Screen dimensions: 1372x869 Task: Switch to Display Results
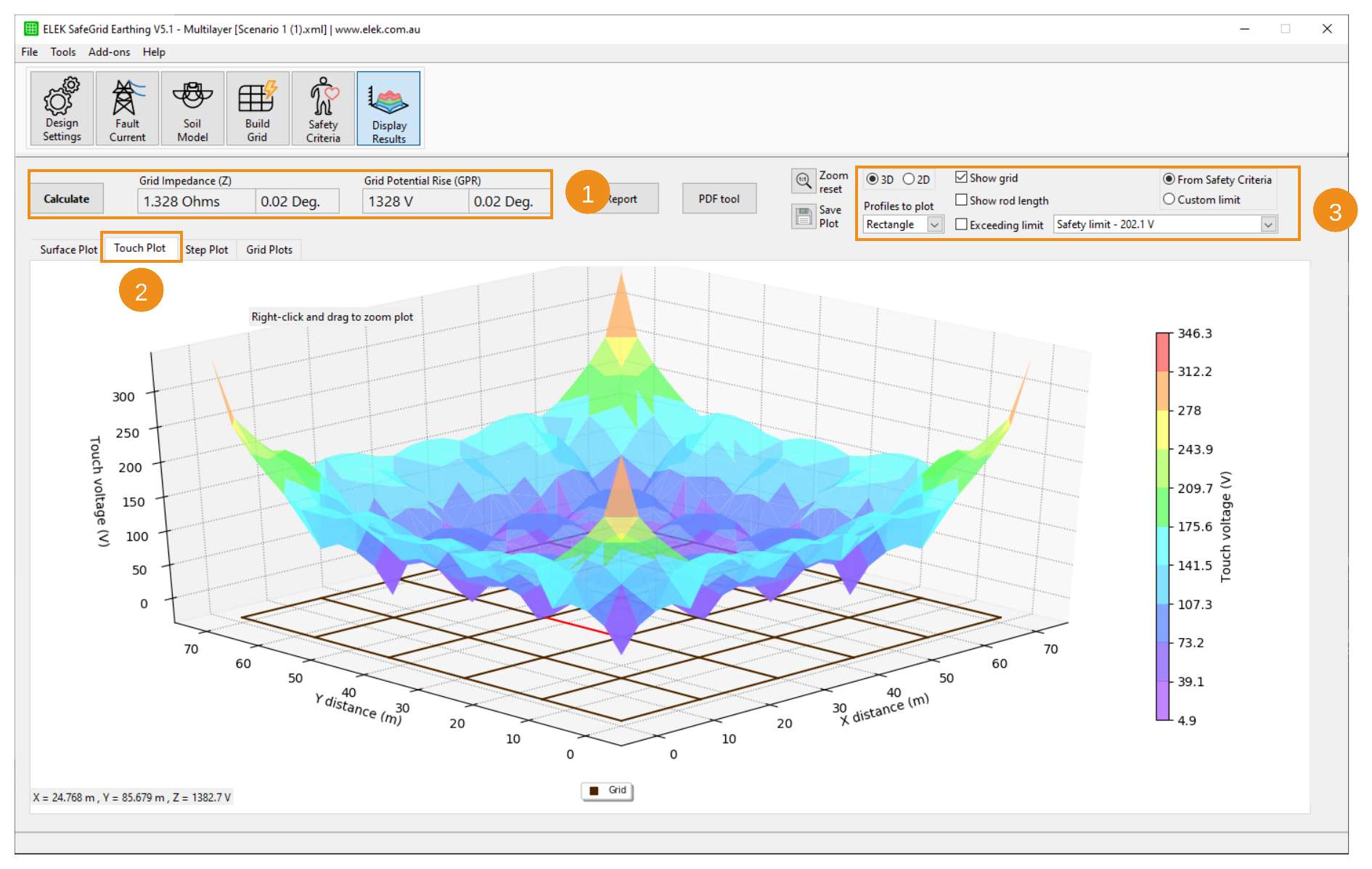click(x=388, y=107)
